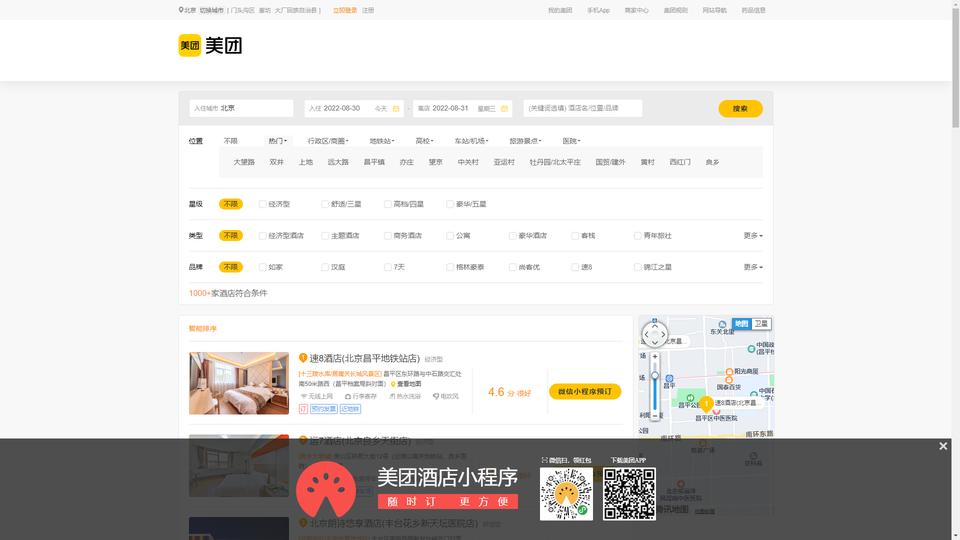Click the 查看地图 map pin icon
Viewport: 960px width, 540px height.
pos(393,384)
